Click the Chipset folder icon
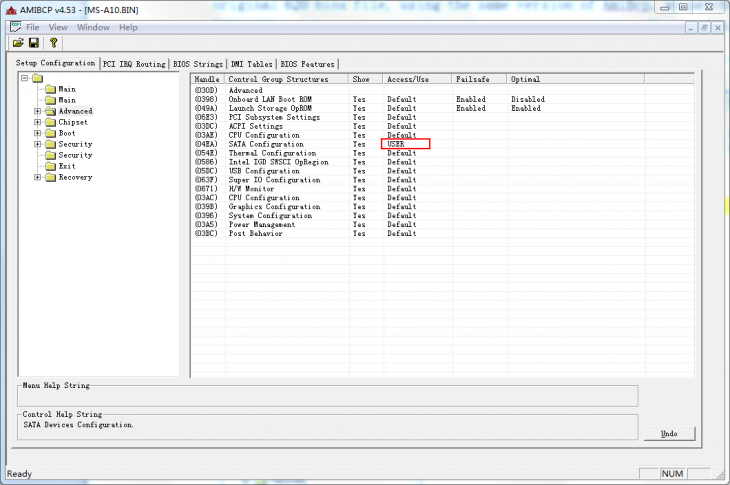 49,122
